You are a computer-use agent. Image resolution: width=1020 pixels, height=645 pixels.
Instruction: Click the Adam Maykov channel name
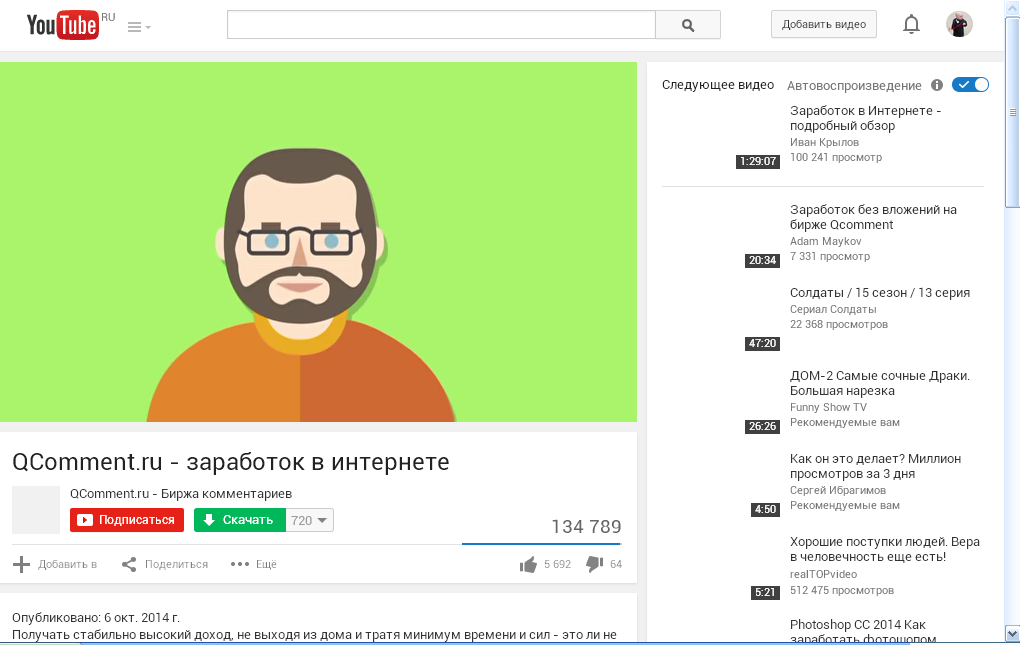(x=825, y=241)
